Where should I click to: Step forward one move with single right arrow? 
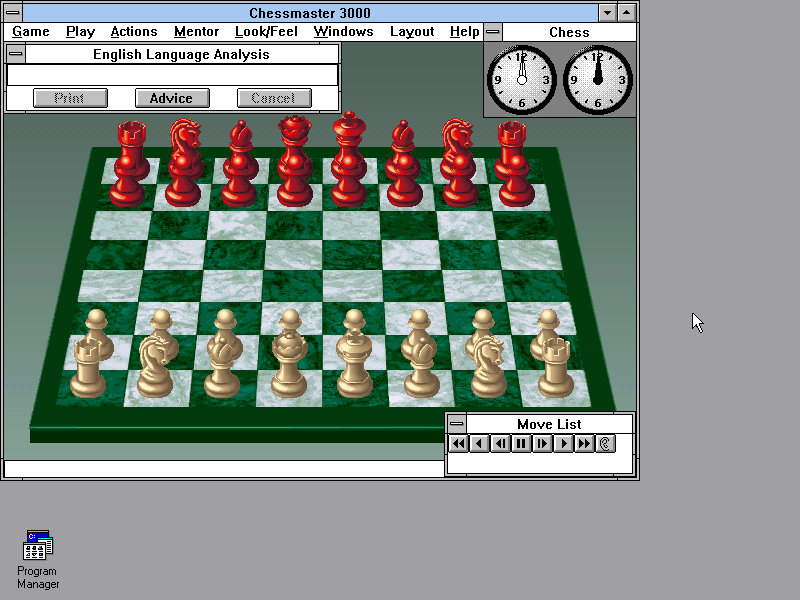click(x=563, y=443)
